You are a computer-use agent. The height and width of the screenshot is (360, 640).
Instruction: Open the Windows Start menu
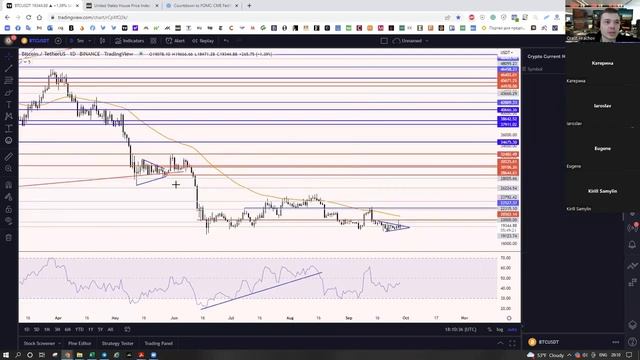(x=6, y=355)
